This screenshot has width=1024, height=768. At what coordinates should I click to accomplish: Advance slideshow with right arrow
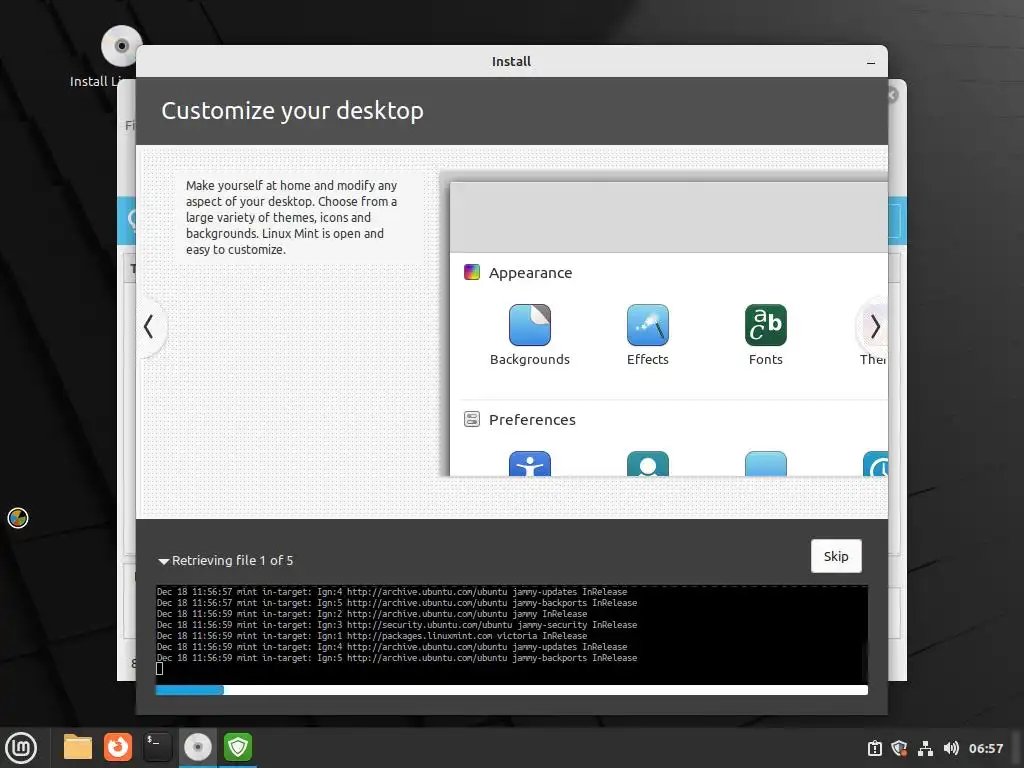(875, 327)
